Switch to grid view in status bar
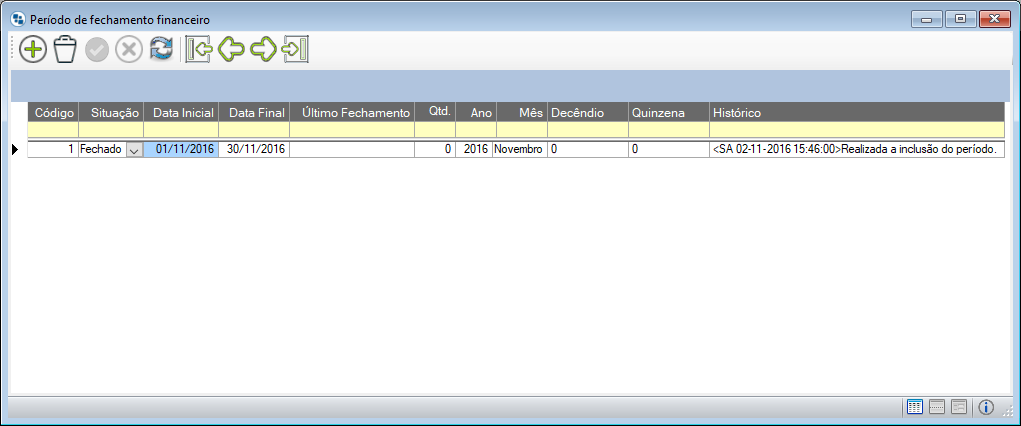The image size is (1021, 426). 914,407
